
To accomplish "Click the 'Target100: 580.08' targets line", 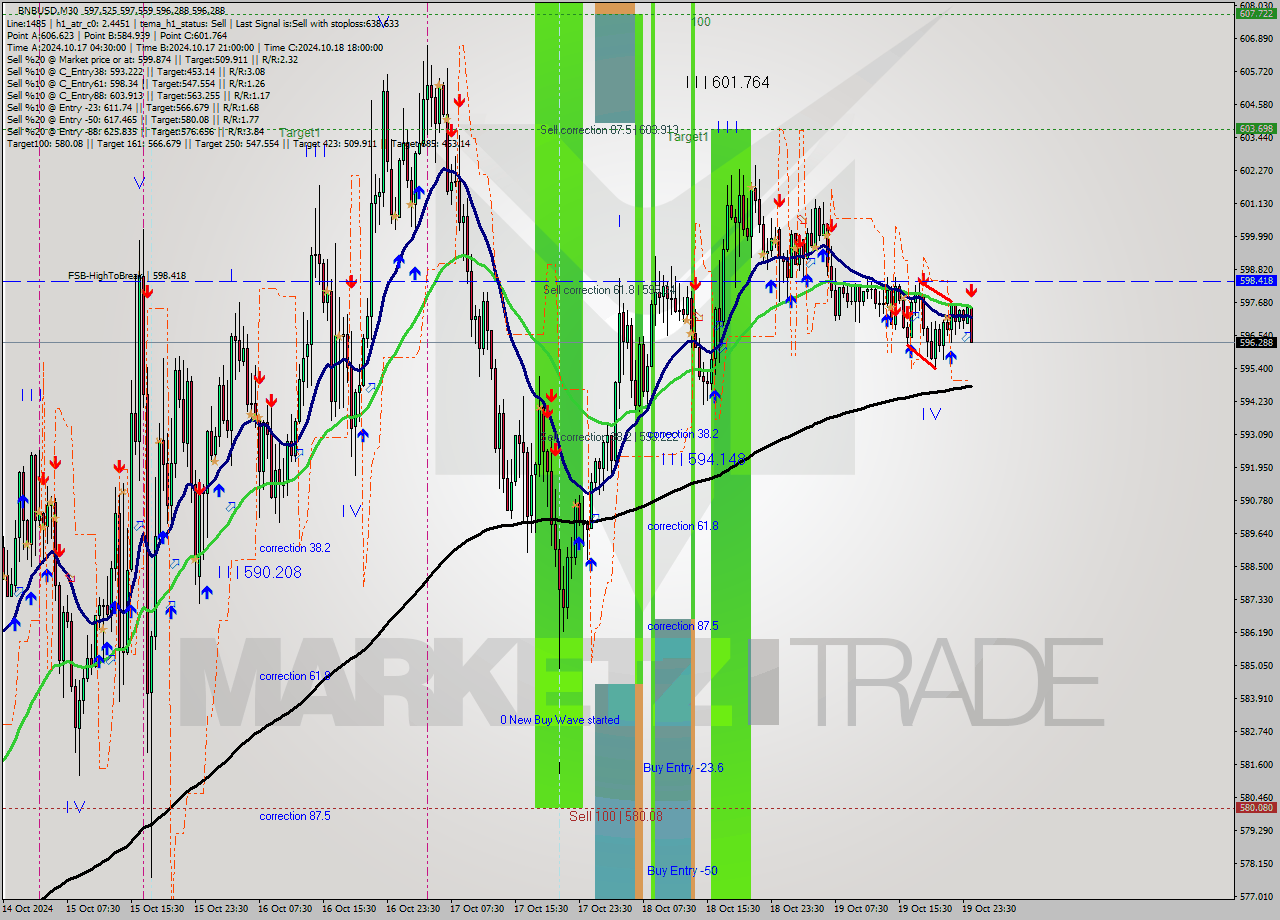I will (x=238, y=143).
